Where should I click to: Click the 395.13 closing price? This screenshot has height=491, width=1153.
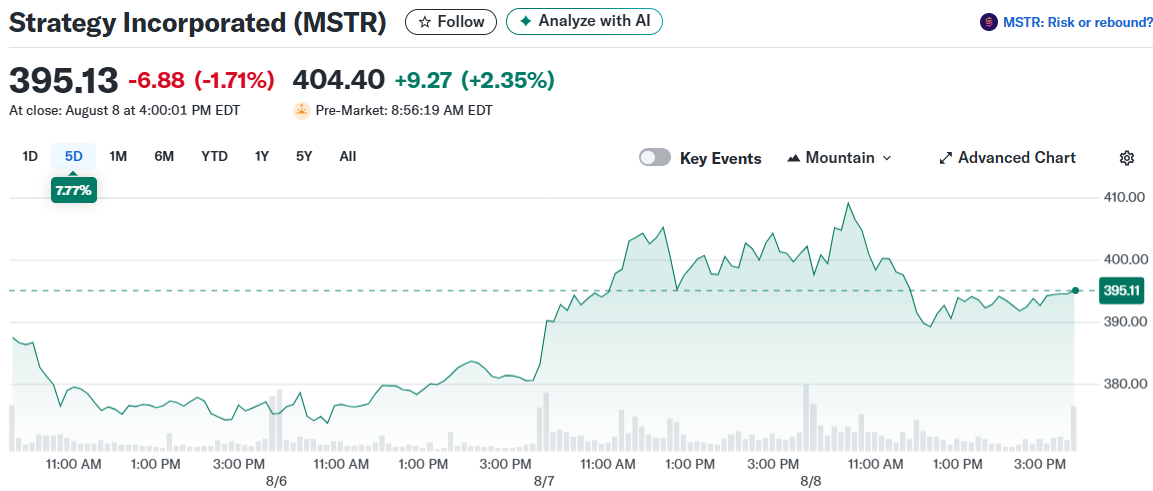tap(63, 80)
